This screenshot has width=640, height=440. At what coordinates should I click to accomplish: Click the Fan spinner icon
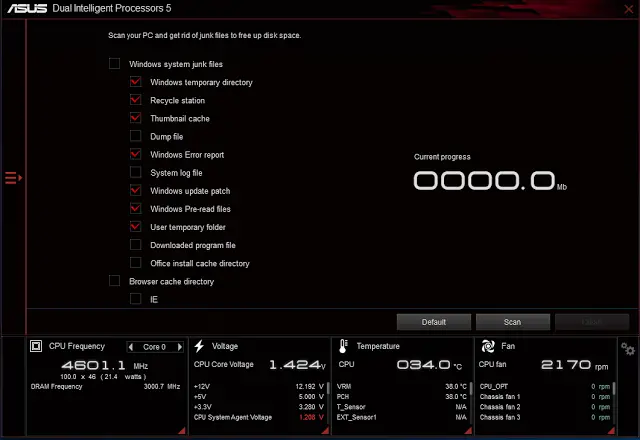488,346
